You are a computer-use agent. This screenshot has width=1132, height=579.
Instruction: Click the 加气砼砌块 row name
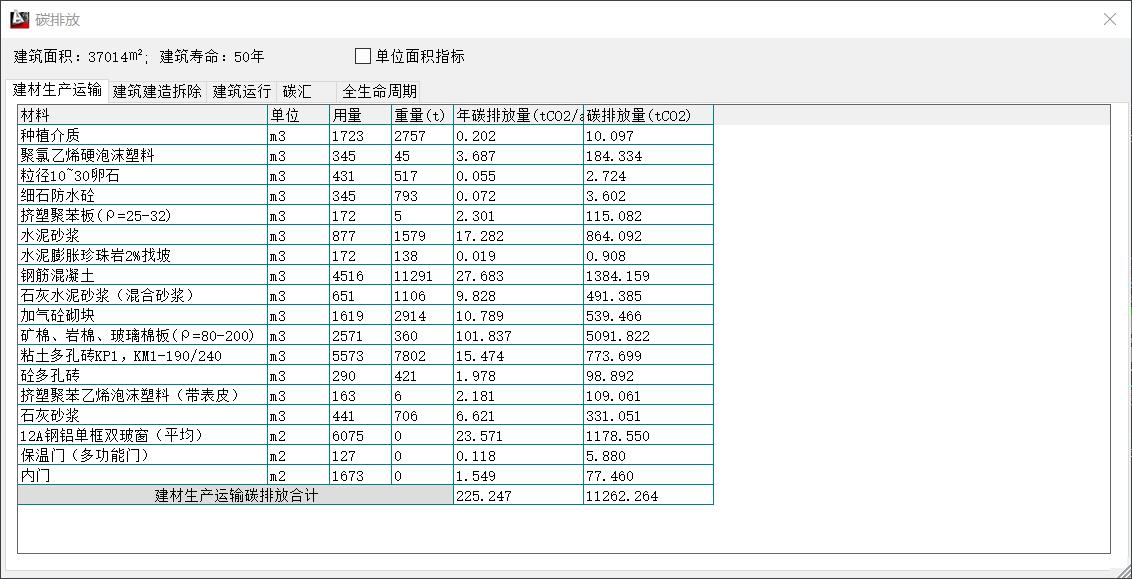[142, 315]
